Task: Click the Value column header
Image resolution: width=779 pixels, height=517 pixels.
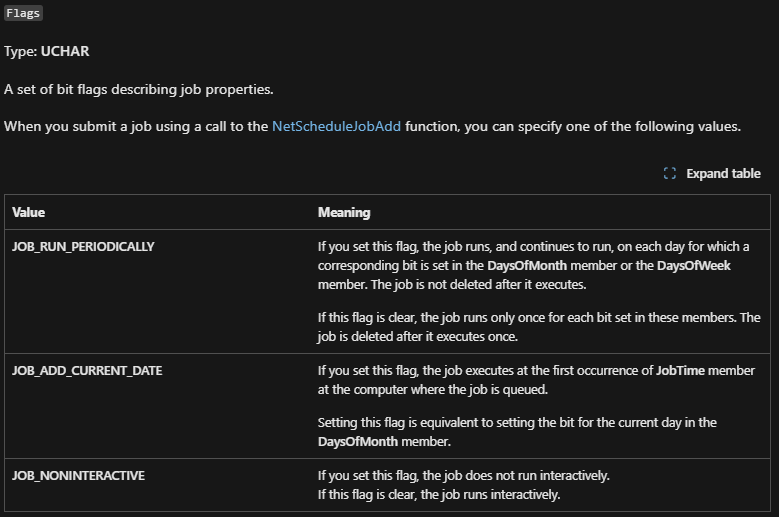Action: click(29, 213)
